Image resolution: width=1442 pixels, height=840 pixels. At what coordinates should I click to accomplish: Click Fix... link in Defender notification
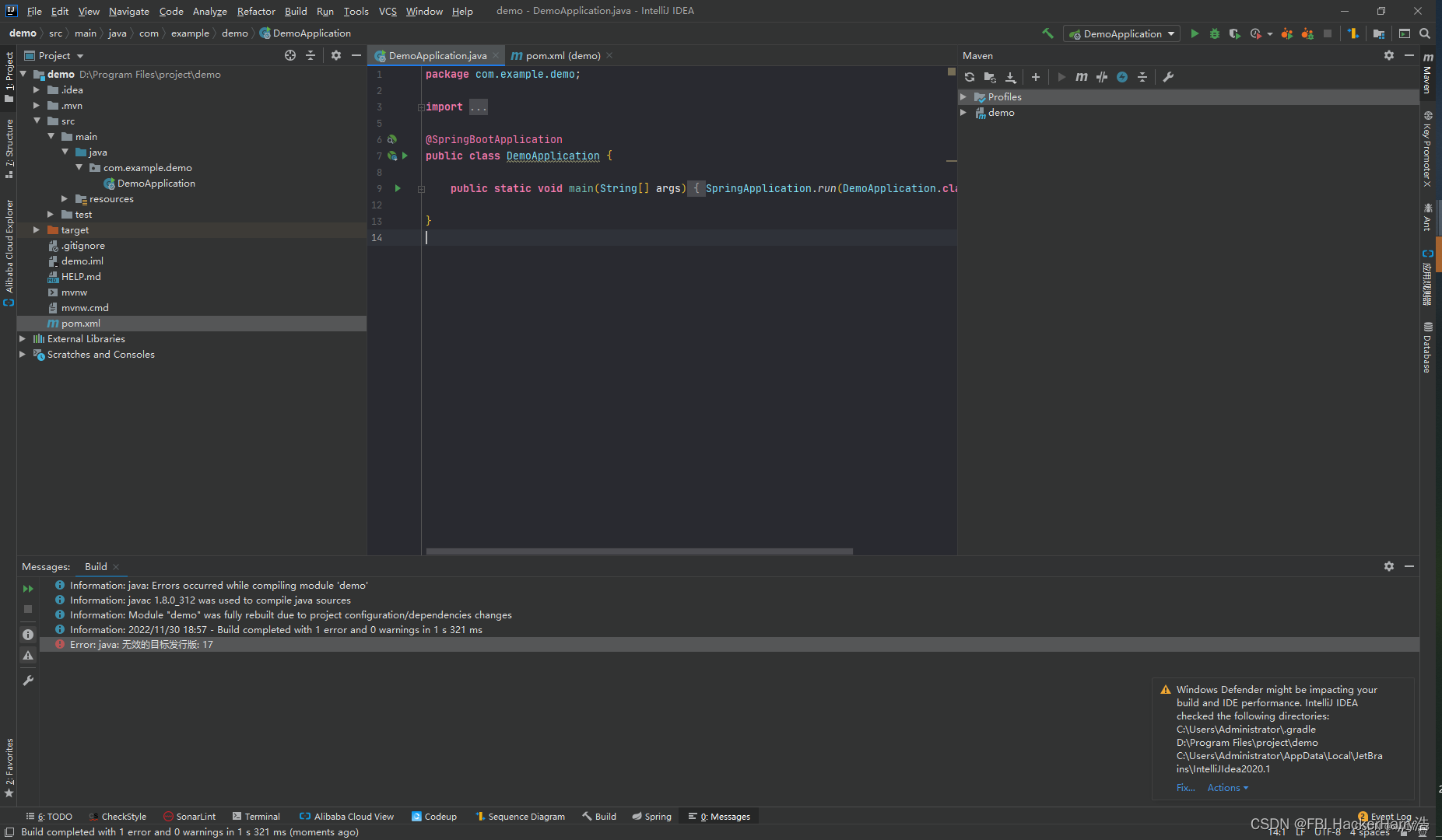(x=1185, y=788)
